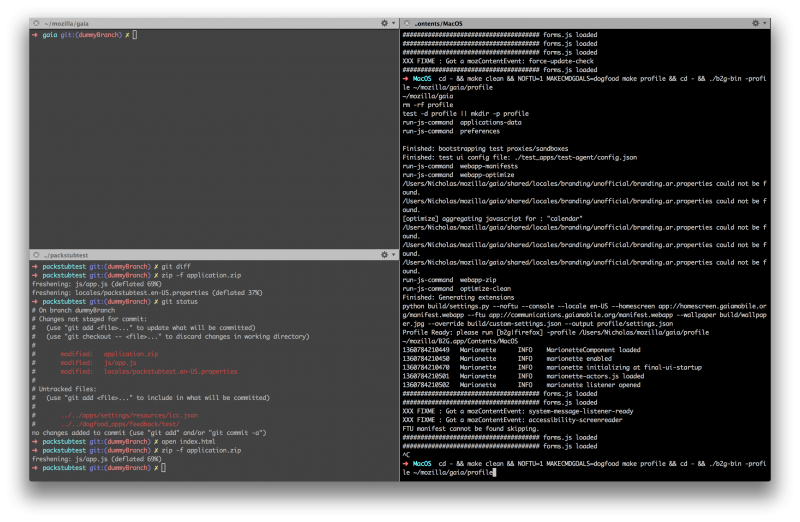This screenshot has height=522, width=800.
Task: Click the 'system-message-listener-ready' FIXME line
Action: click(x=517, y=411)
